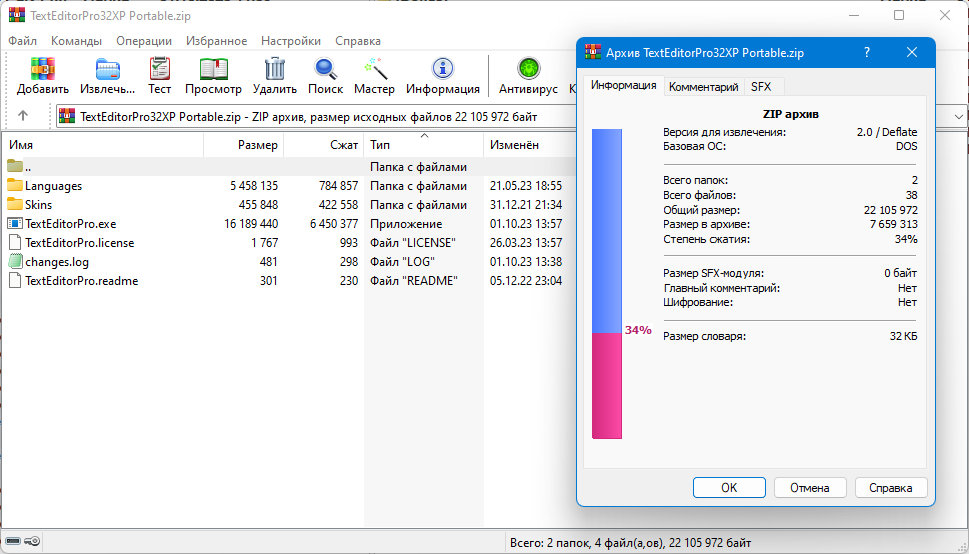Image resolution: width=969 pixels, height=554 pixels.
Task: Open the Справка menu
Action: coord(358,41)
